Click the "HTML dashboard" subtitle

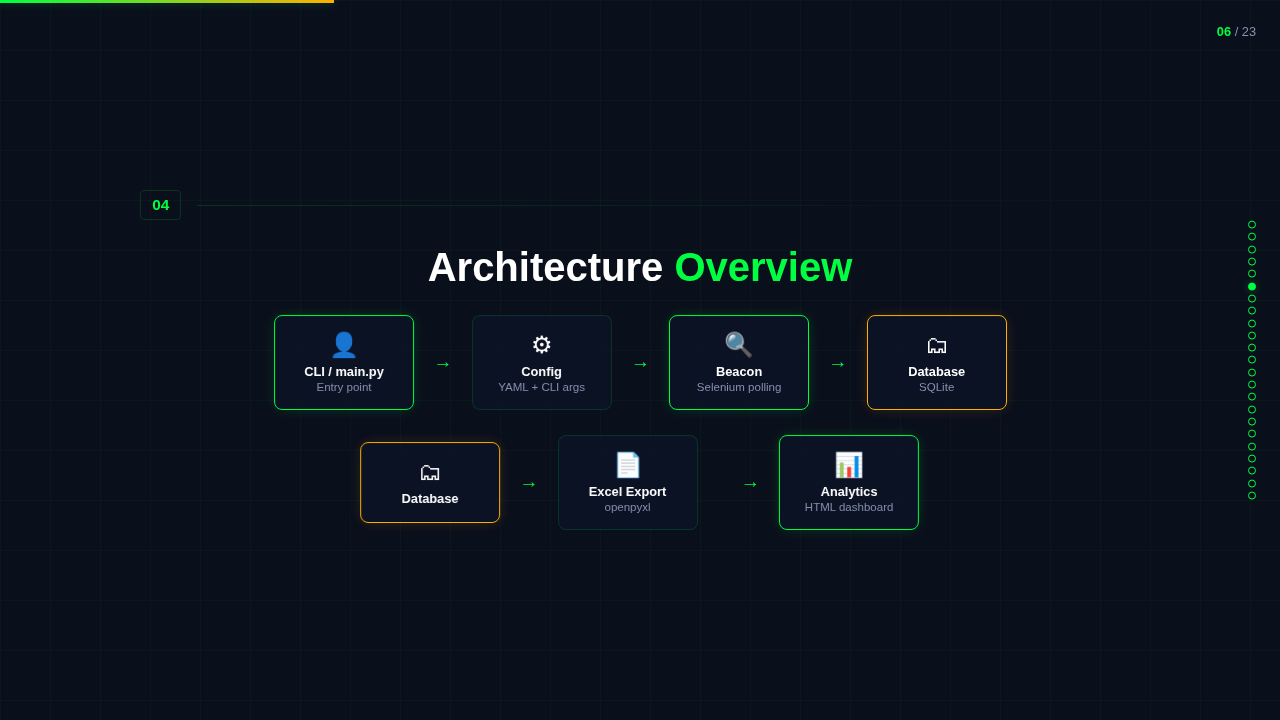pyautogui.click(x=849, y=507)
